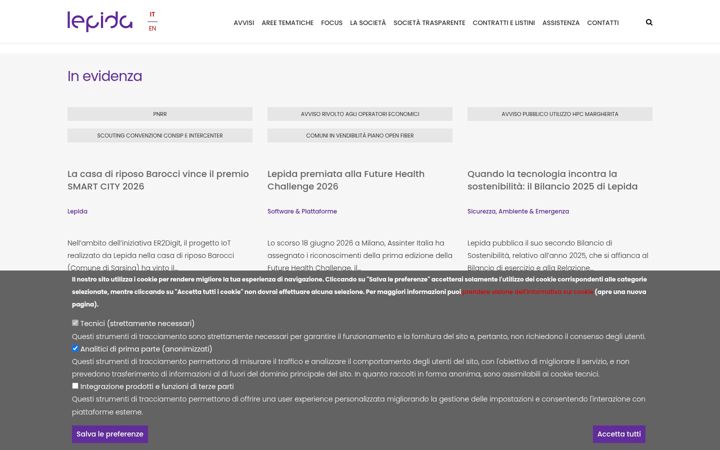
Task: Open the Bilancio 2025 di Lepida article
Action: tap(552, 180)
